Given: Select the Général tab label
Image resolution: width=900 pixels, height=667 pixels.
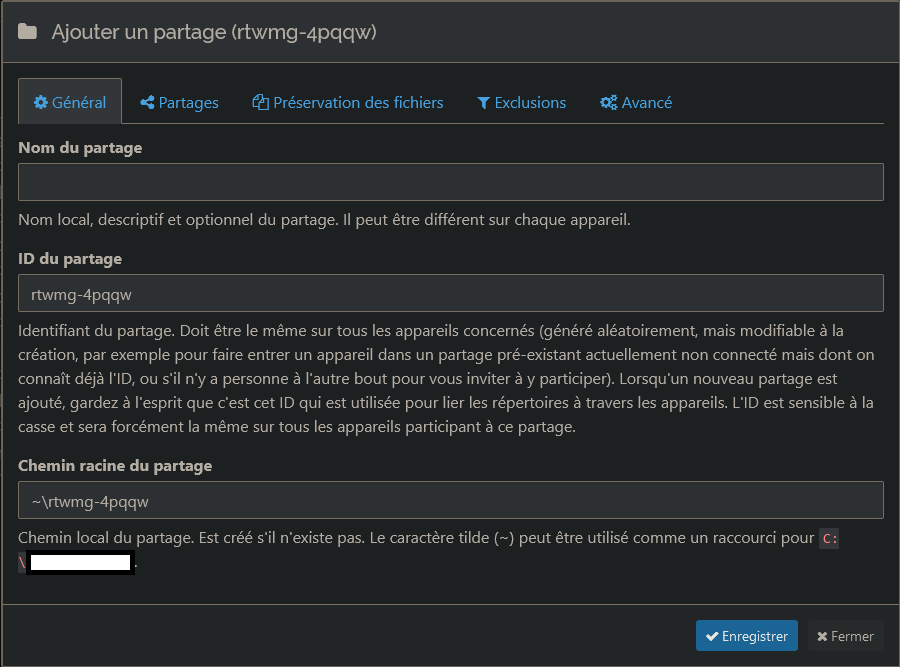Looking at the screenshot, I should [x=79, y=102].
